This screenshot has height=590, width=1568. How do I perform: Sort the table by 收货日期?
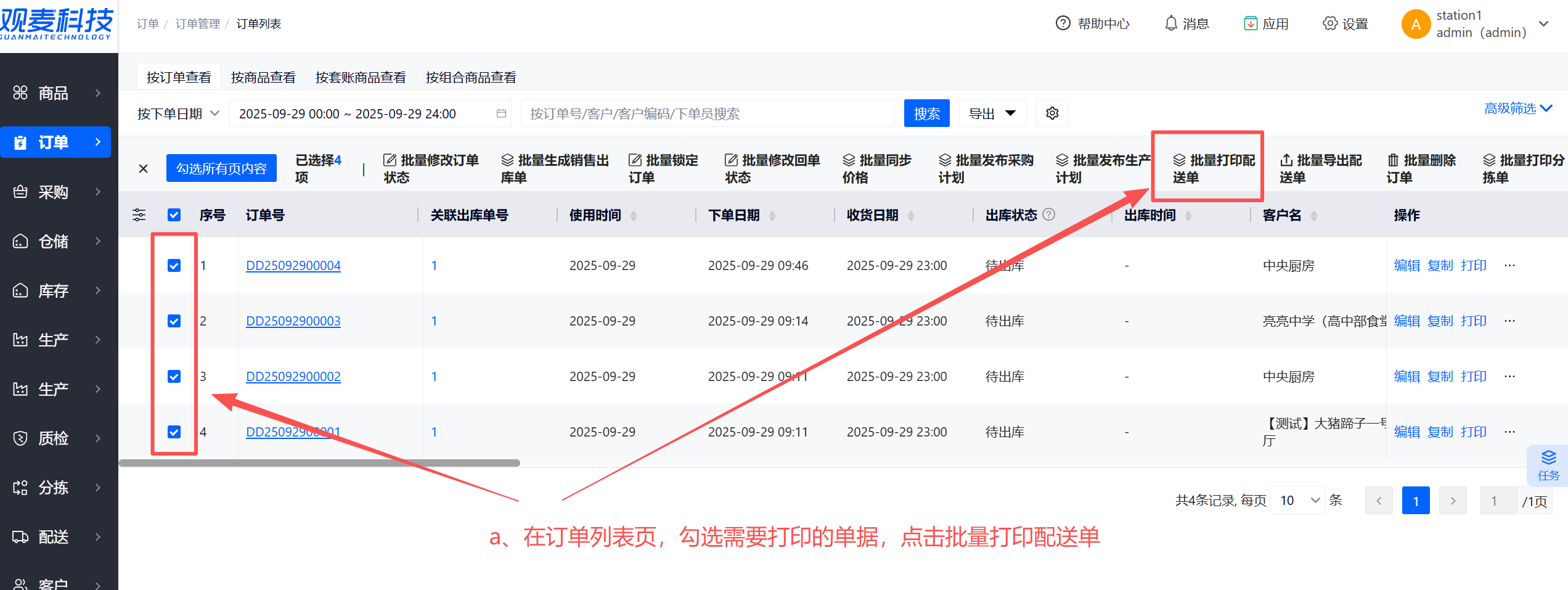click(x=910, y=215)
